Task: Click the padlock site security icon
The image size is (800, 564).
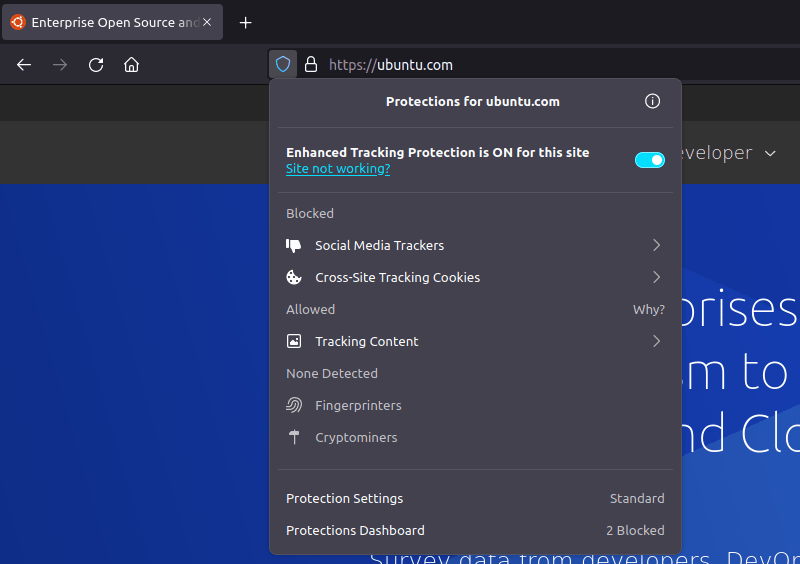Action: coord(311,65)
